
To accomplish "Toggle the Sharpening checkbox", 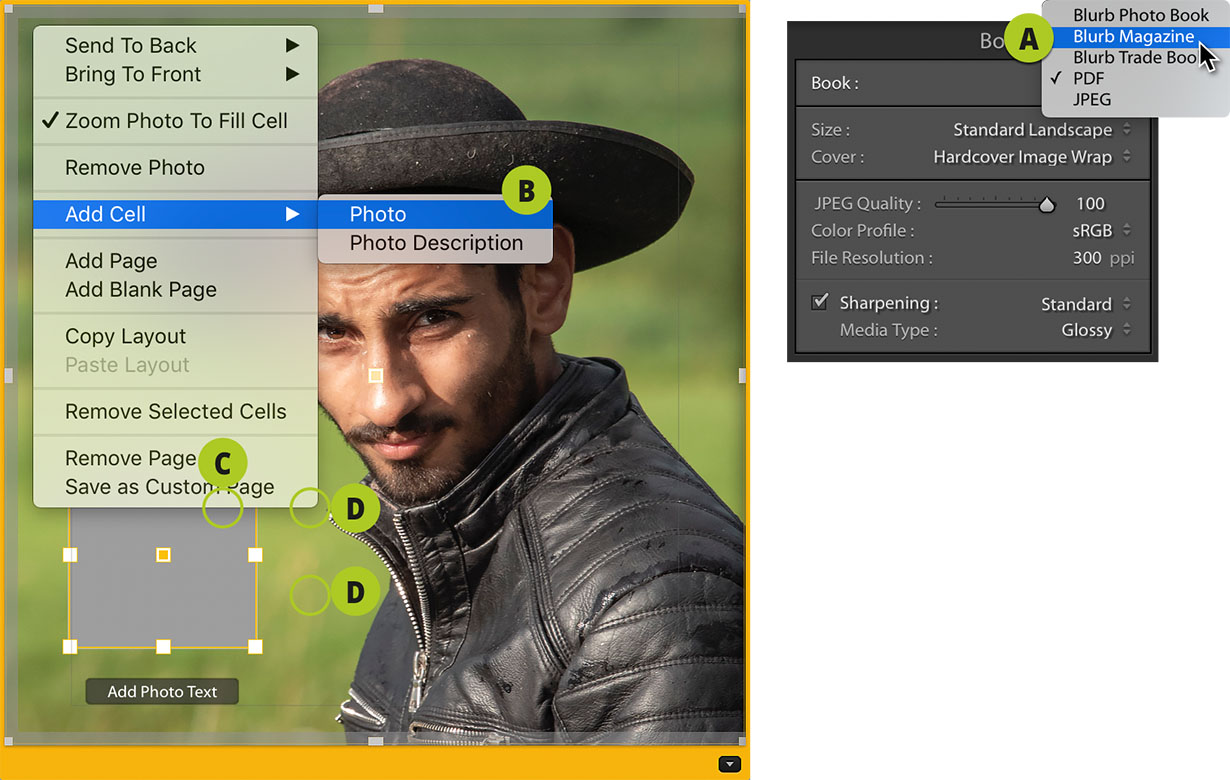I will (820, 302).
